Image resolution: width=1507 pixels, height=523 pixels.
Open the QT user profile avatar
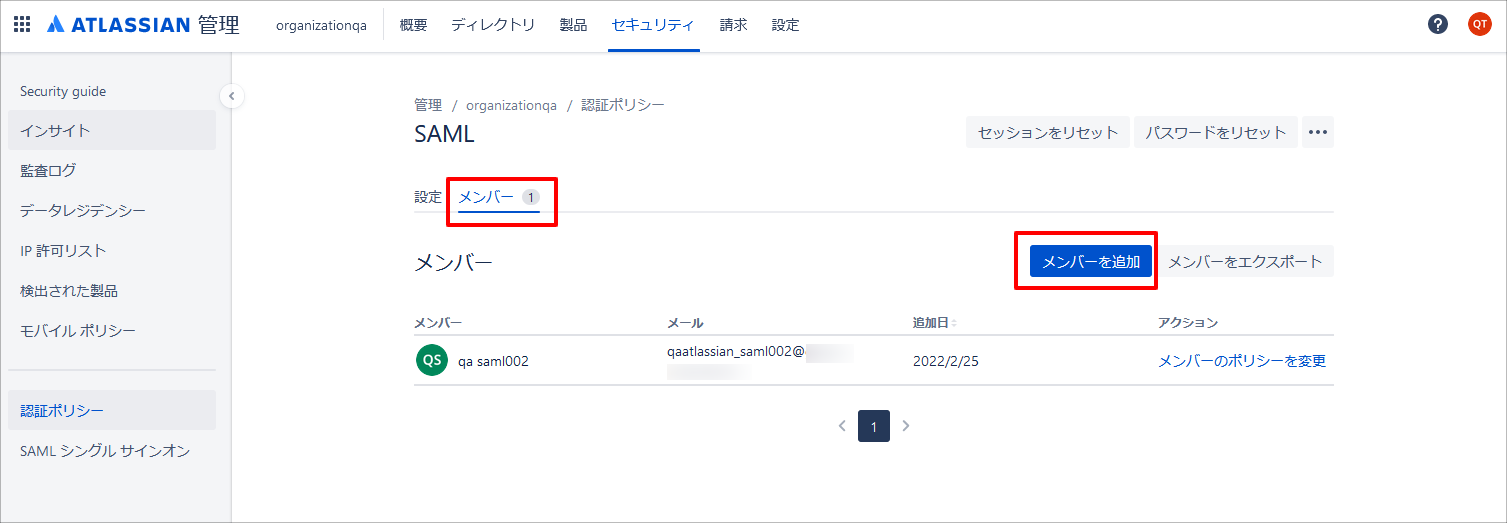pos(1480,25)
